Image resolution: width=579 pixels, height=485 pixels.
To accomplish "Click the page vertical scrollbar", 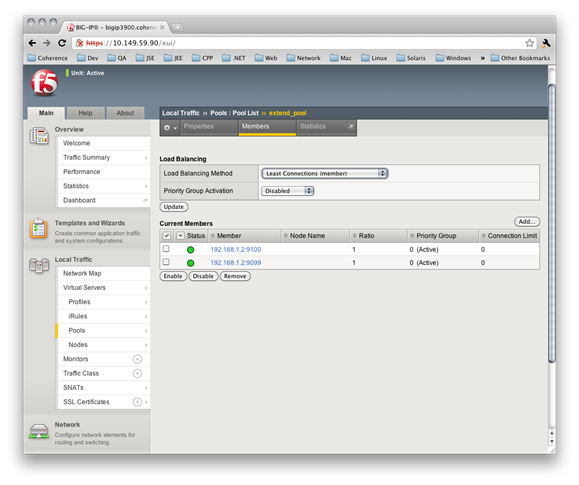I will click(x=551, y=223).
